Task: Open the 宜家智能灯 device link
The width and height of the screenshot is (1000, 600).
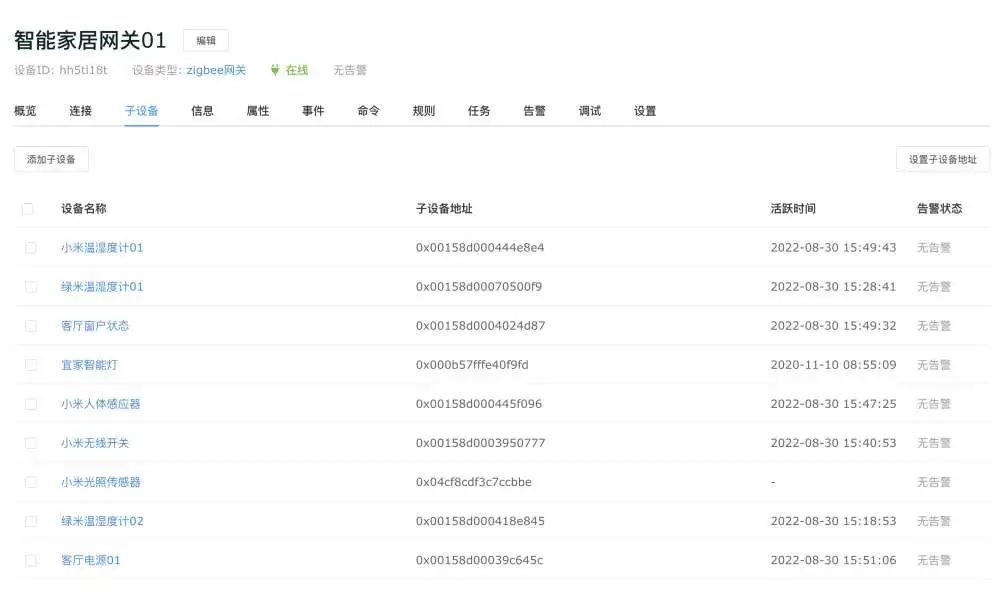Action: (89, 365)
